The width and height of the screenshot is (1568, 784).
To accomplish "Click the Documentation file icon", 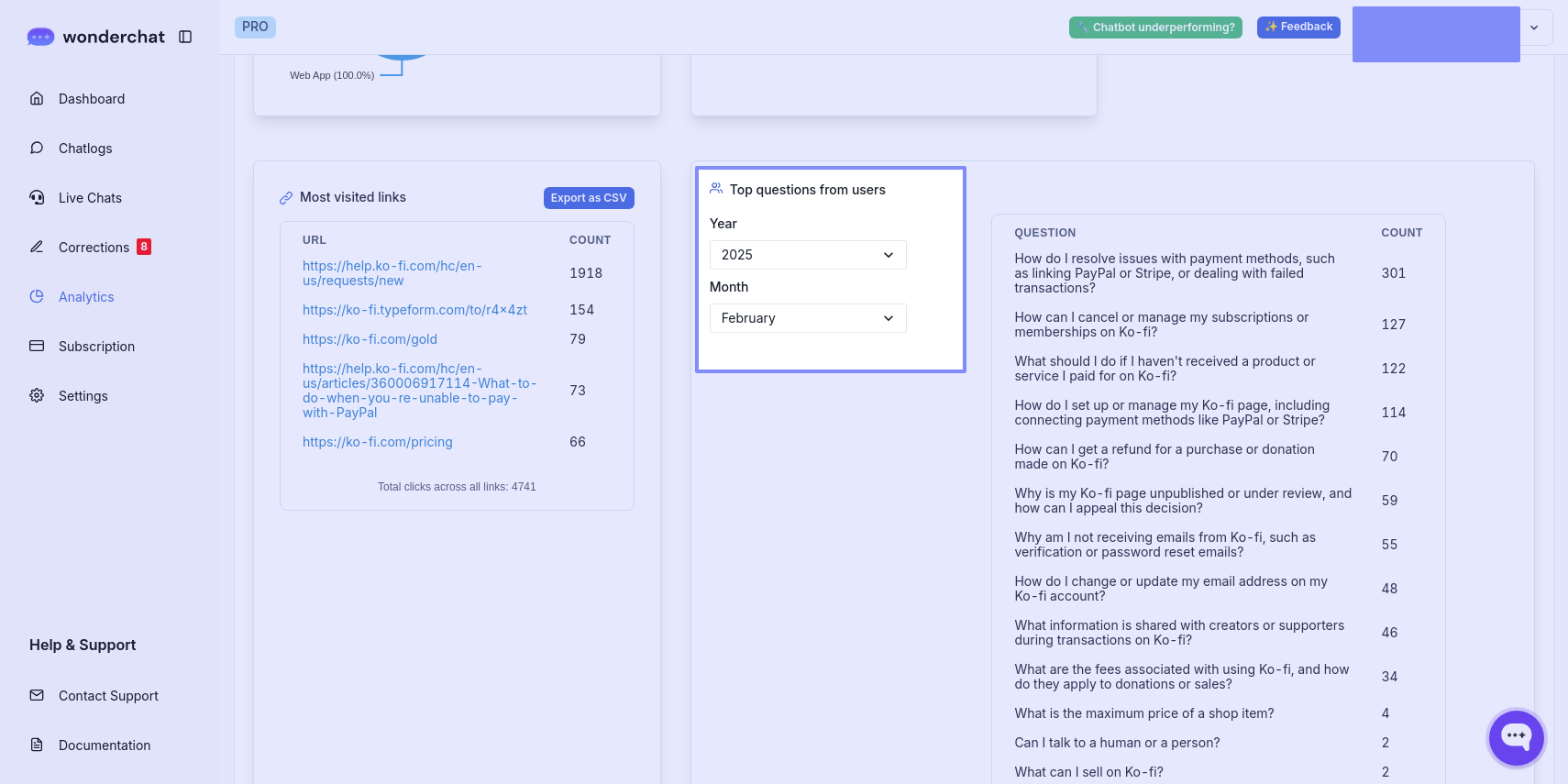I will pyautogui.click(x=37, y=745).
